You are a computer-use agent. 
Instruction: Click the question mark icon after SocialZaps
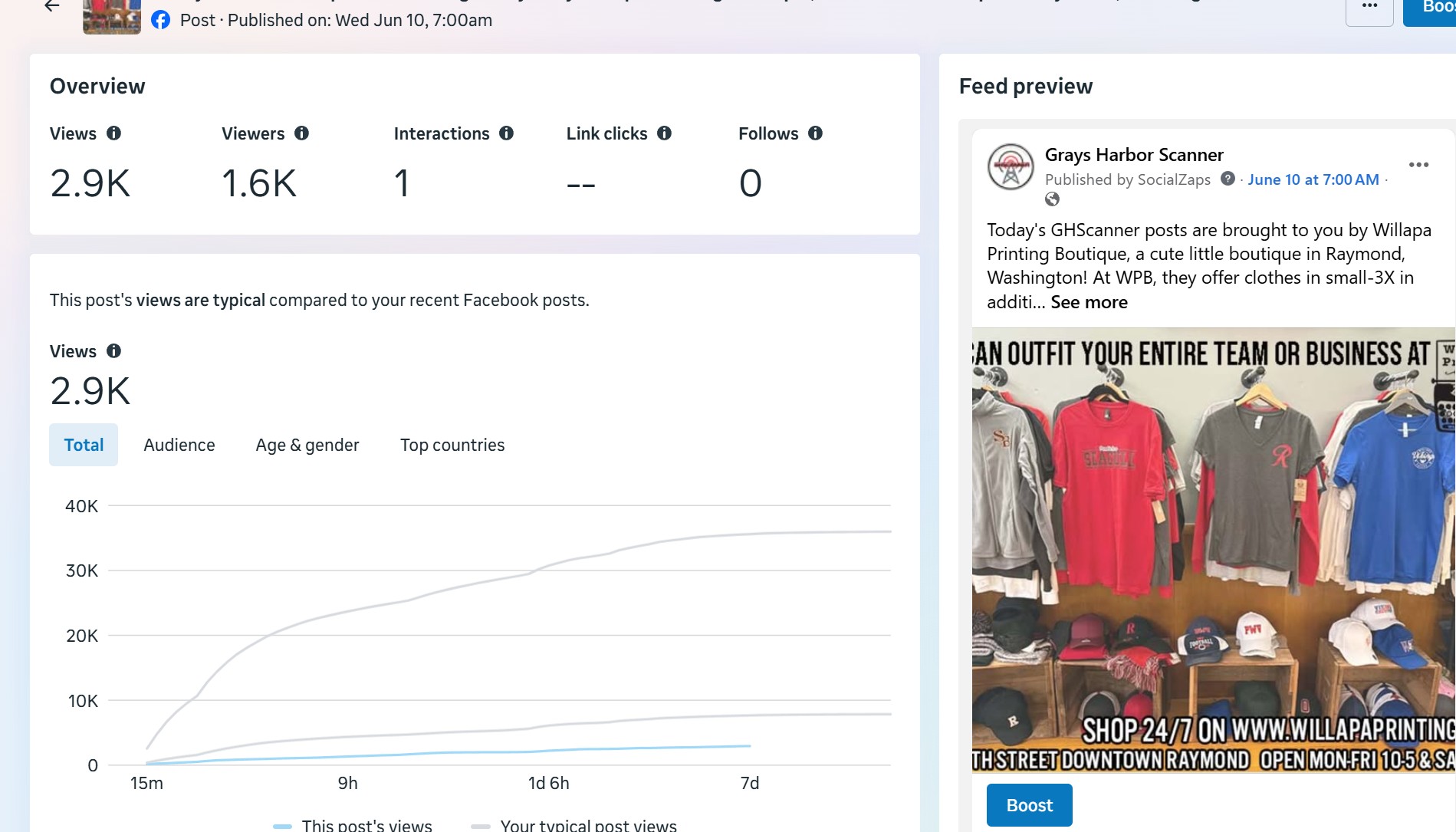coord(1228,179)
